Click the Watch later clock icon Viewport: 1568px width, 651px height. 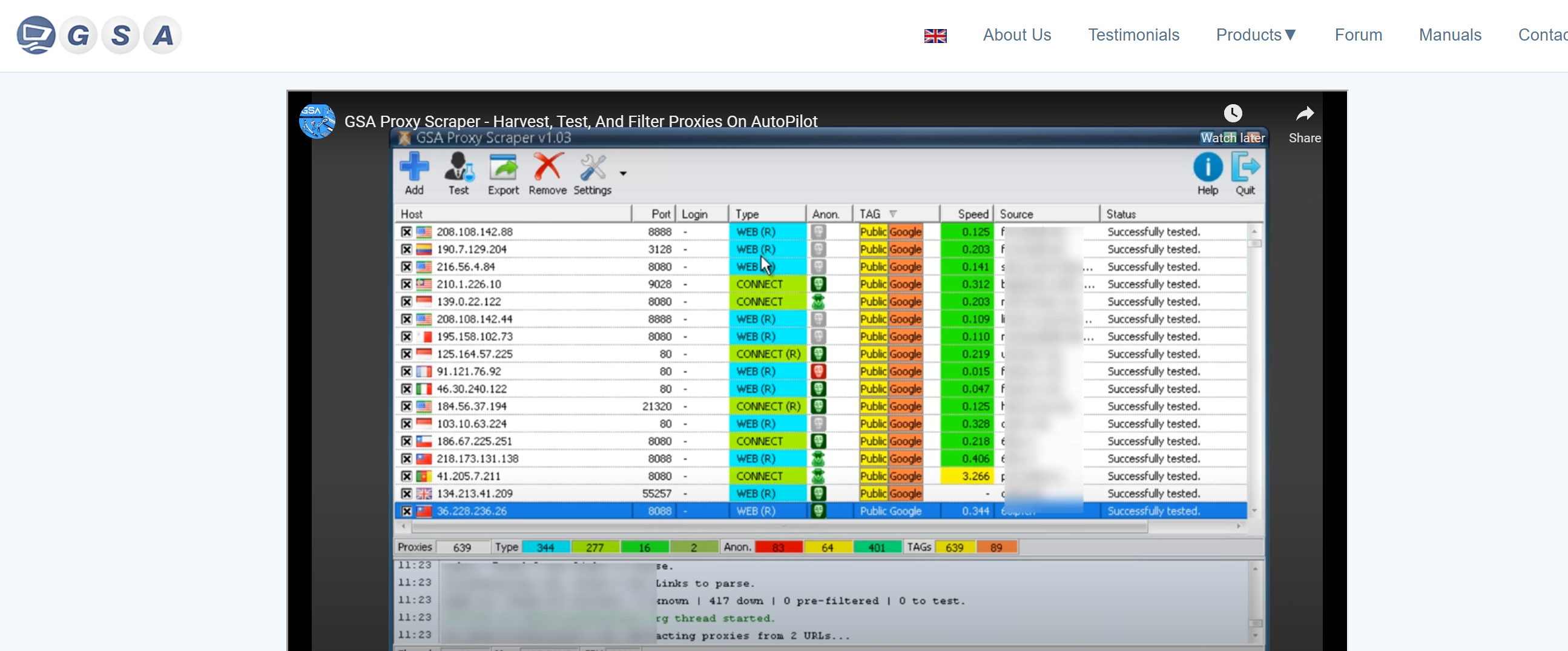(x=1233, y=113)
